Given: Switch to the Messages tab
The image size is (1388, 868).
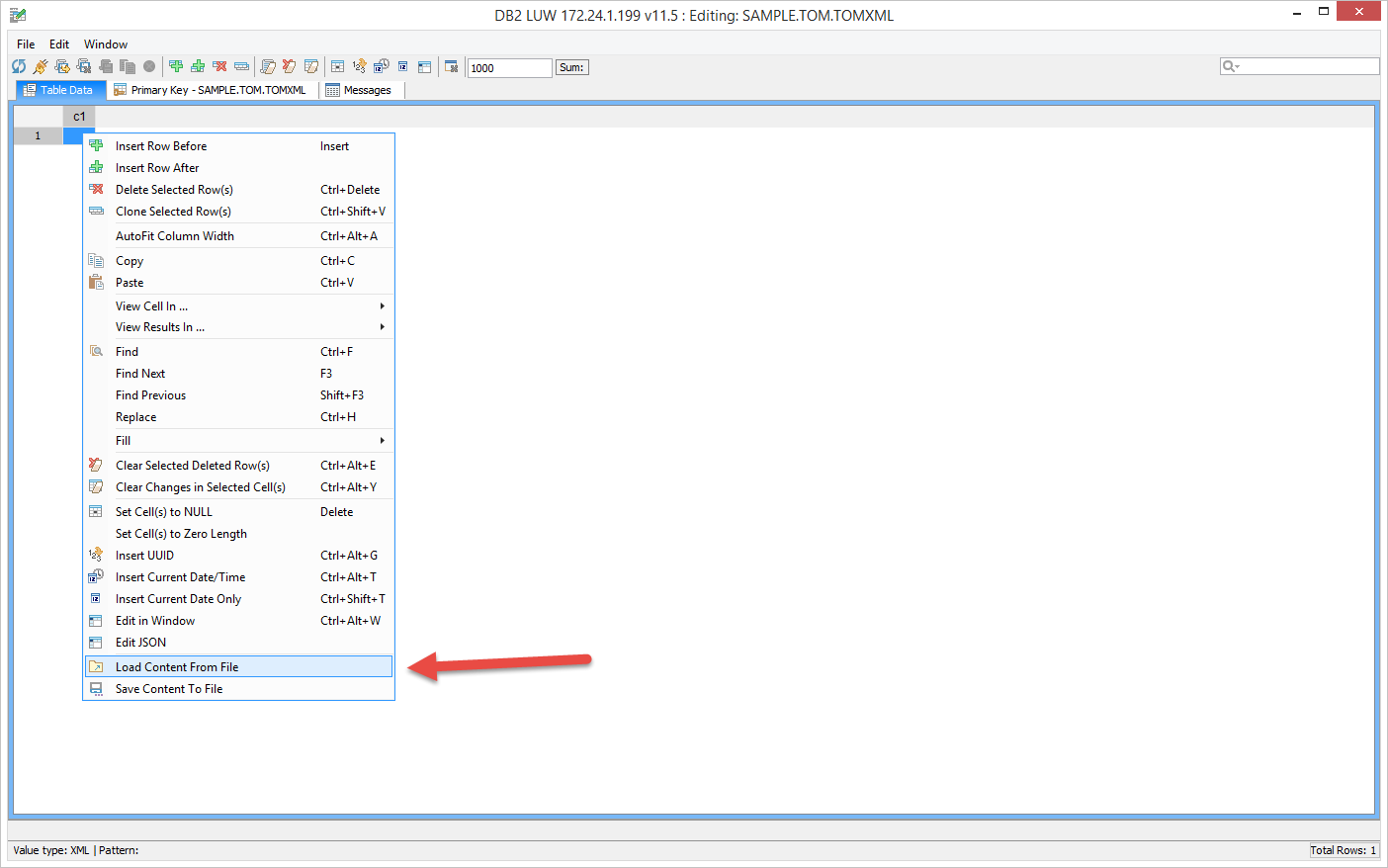Looking at the screenshot, I should coord(360,90).
